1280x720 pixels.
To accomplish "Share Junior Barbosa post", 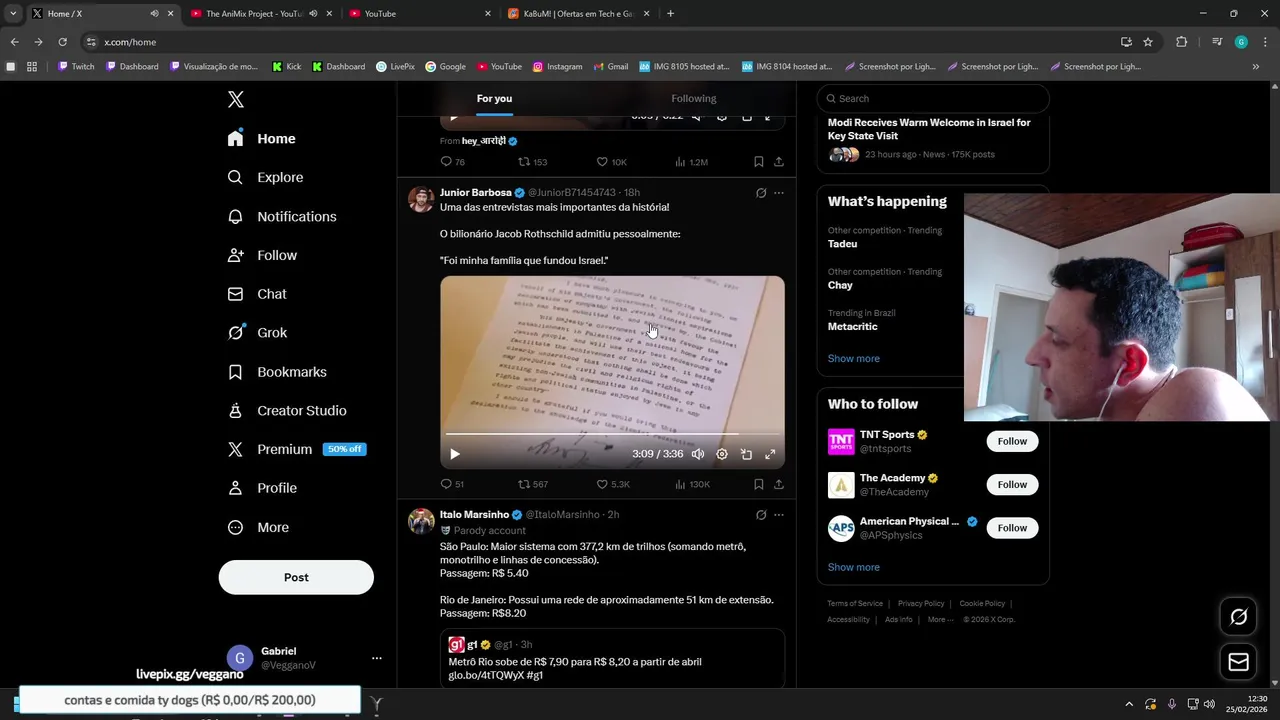I will (x=779, y=484).
